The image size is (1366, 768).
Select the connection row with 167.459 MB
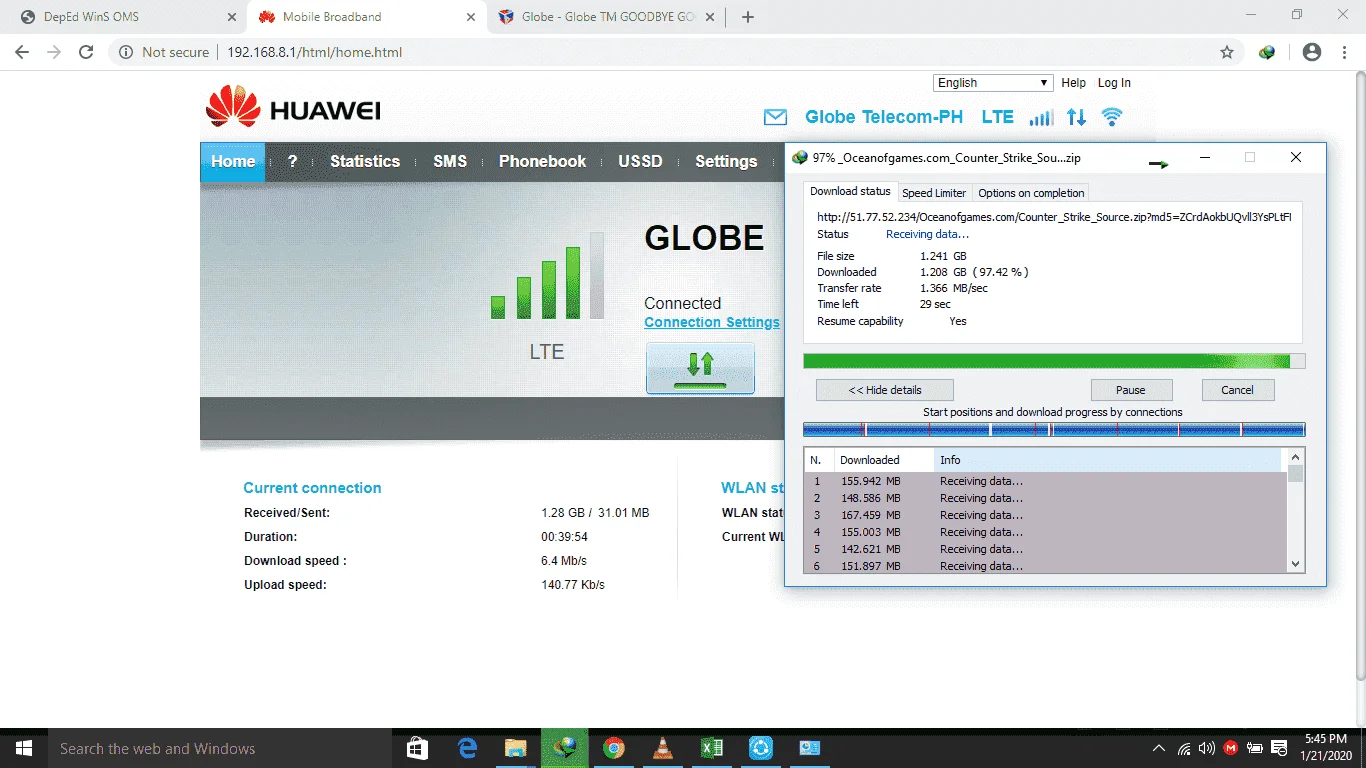1046,515
